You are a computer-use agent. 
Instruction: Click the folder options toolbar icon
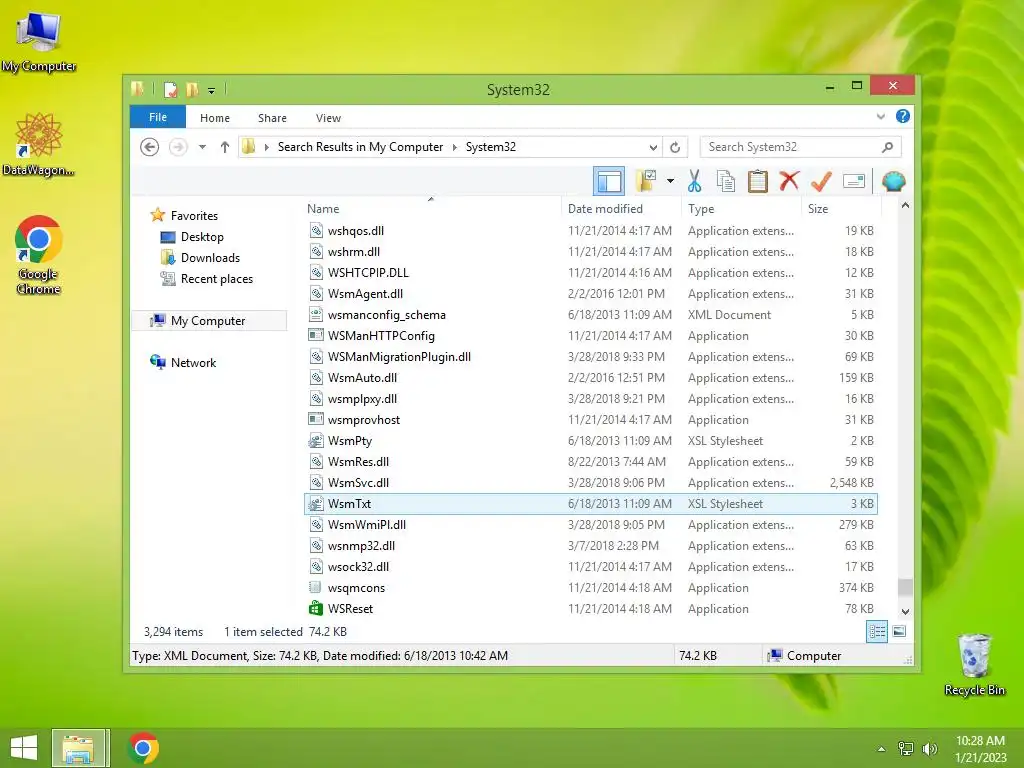(647, 182)
